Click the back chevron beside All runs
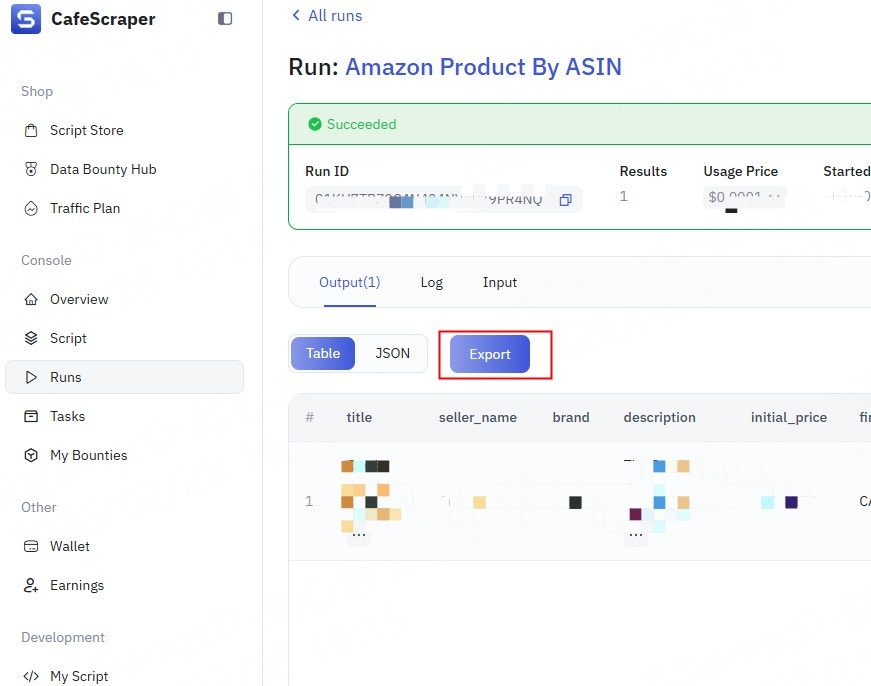 point(296,16)
